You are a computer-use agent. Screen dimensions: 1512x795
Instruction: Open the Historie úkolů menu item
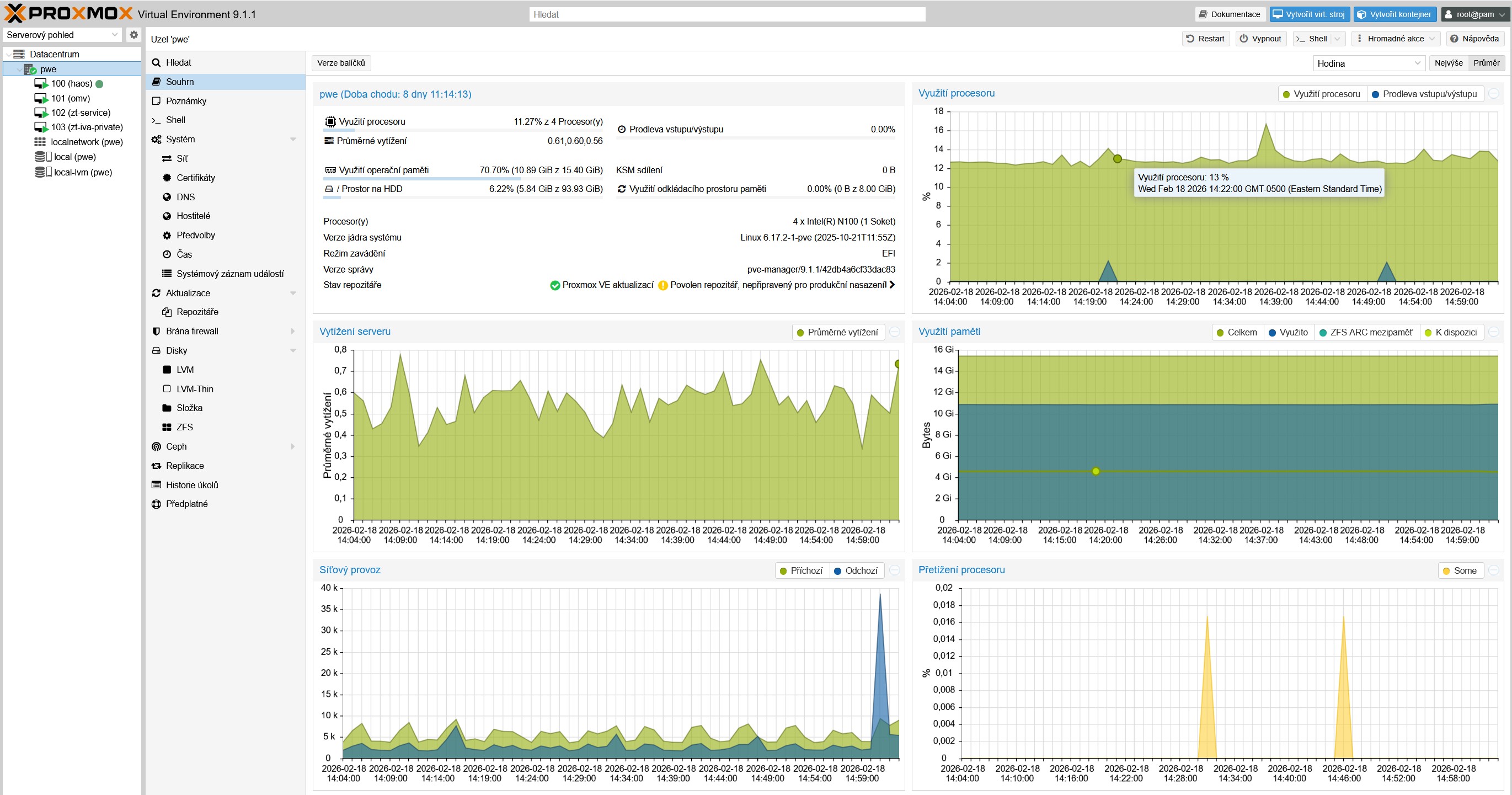[192, 485]
